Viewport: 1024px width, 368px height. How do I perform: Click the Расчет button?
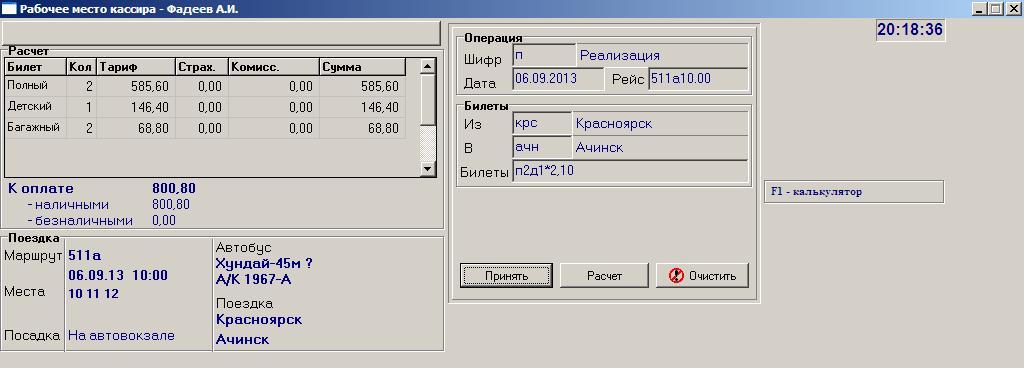[x=604, y=275]
